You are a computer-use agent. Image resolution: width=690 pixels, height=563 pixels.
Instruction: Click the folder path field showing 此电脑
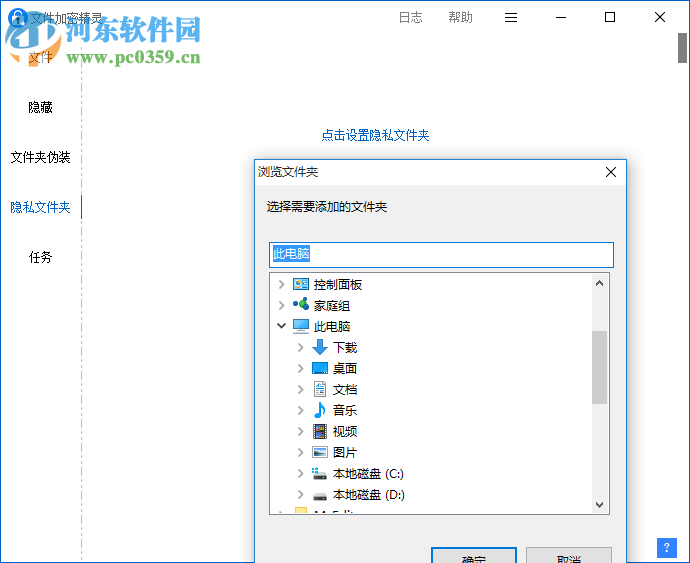pos(441,254)
